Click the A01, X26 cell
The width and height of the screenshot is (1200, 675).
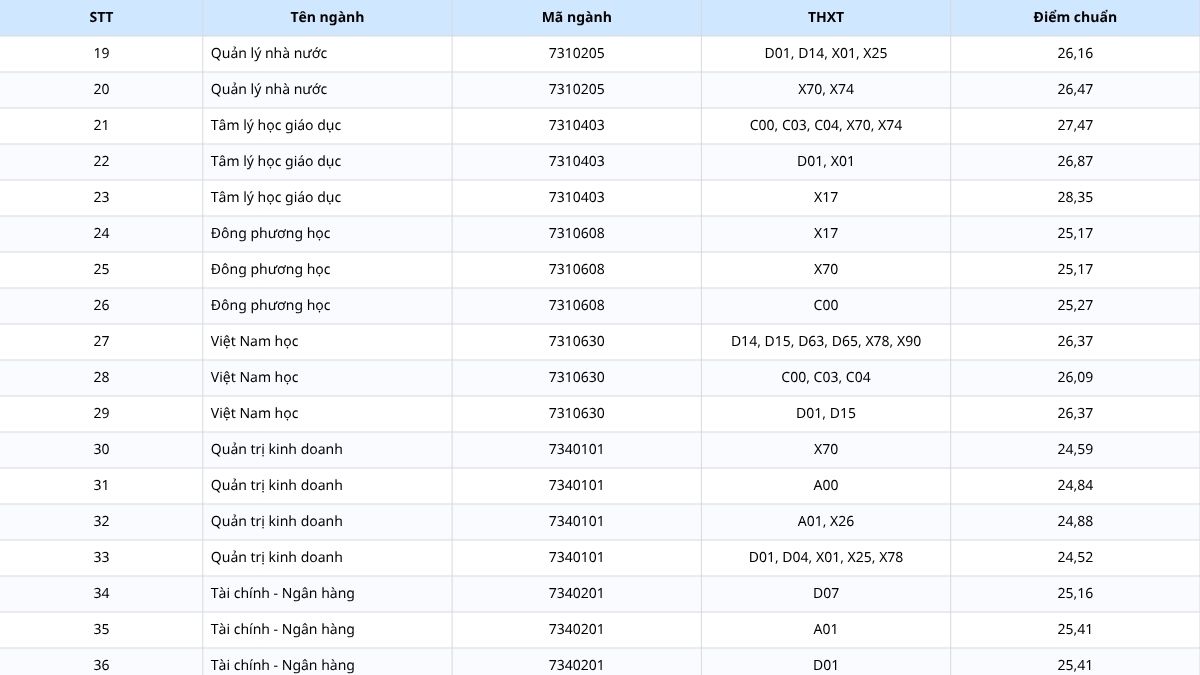pyautogui.click(x=825, y=521)
